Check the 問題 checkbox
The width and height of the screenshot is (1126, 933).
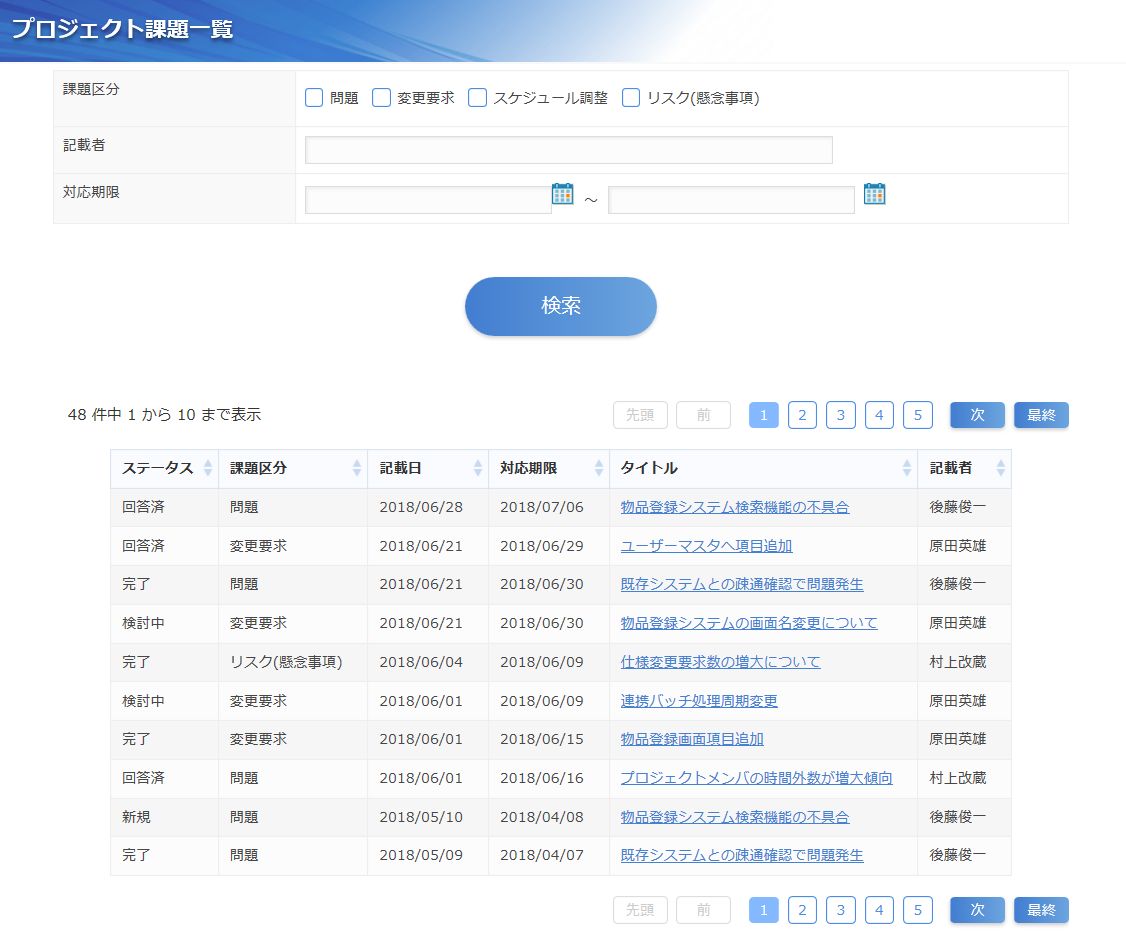(x=314, y=98)
